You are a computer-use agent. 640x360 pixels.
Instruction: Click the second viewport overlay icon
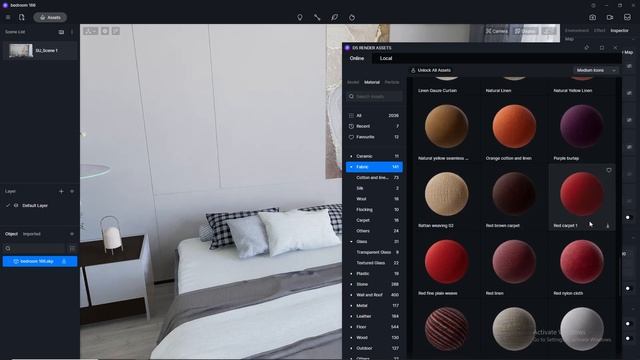pyautogui.click(x=105, y=31)
